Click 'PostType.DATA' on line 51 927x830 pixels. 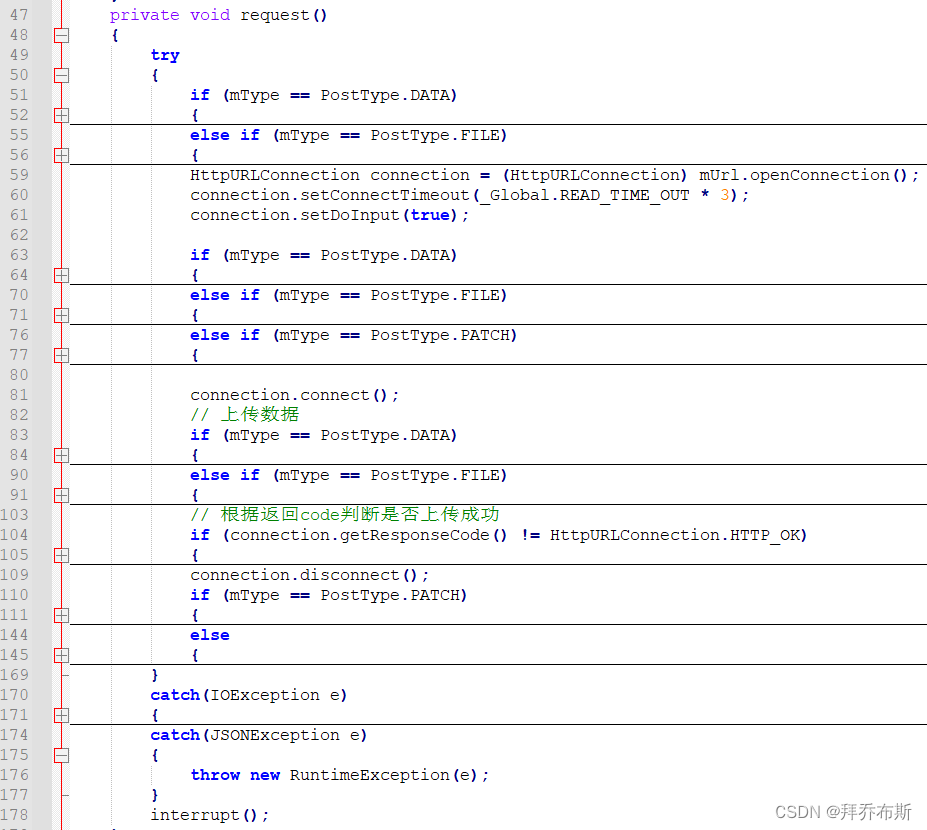tap(385, 95)
